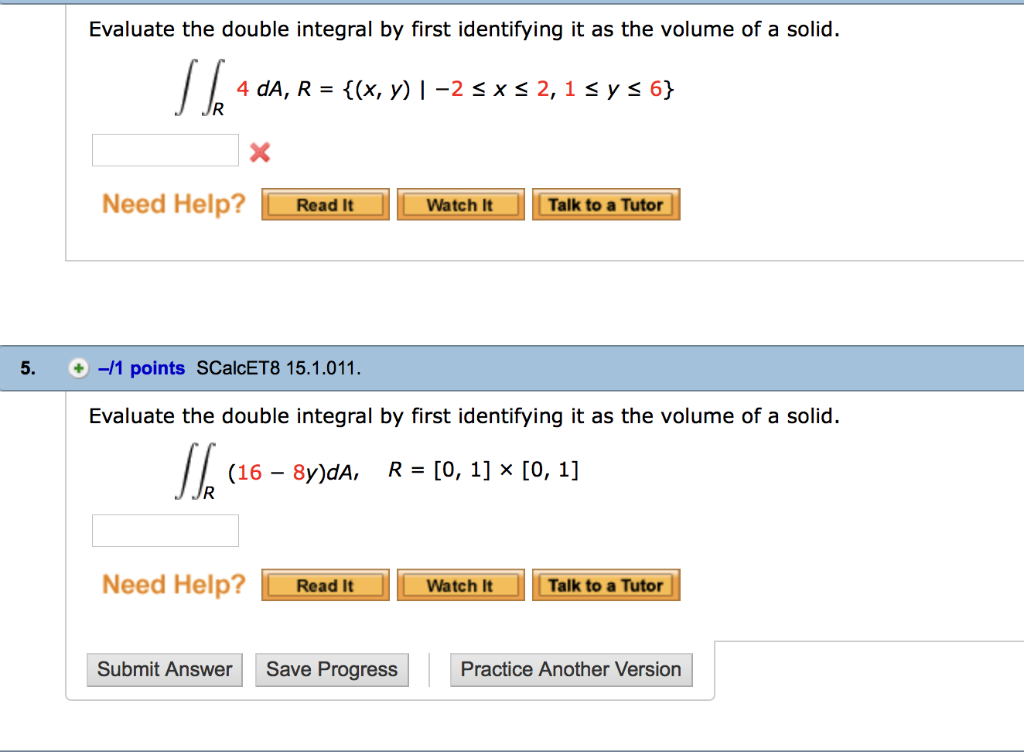Click the green plus icon beside question 5

(x=78, y=368)
